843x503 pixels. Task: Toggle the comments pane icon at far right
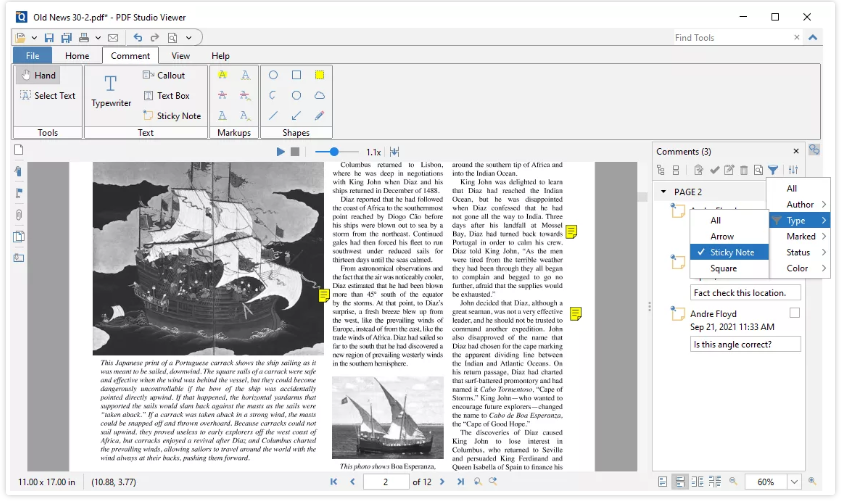pyautogui.click(x=815, y=150)
